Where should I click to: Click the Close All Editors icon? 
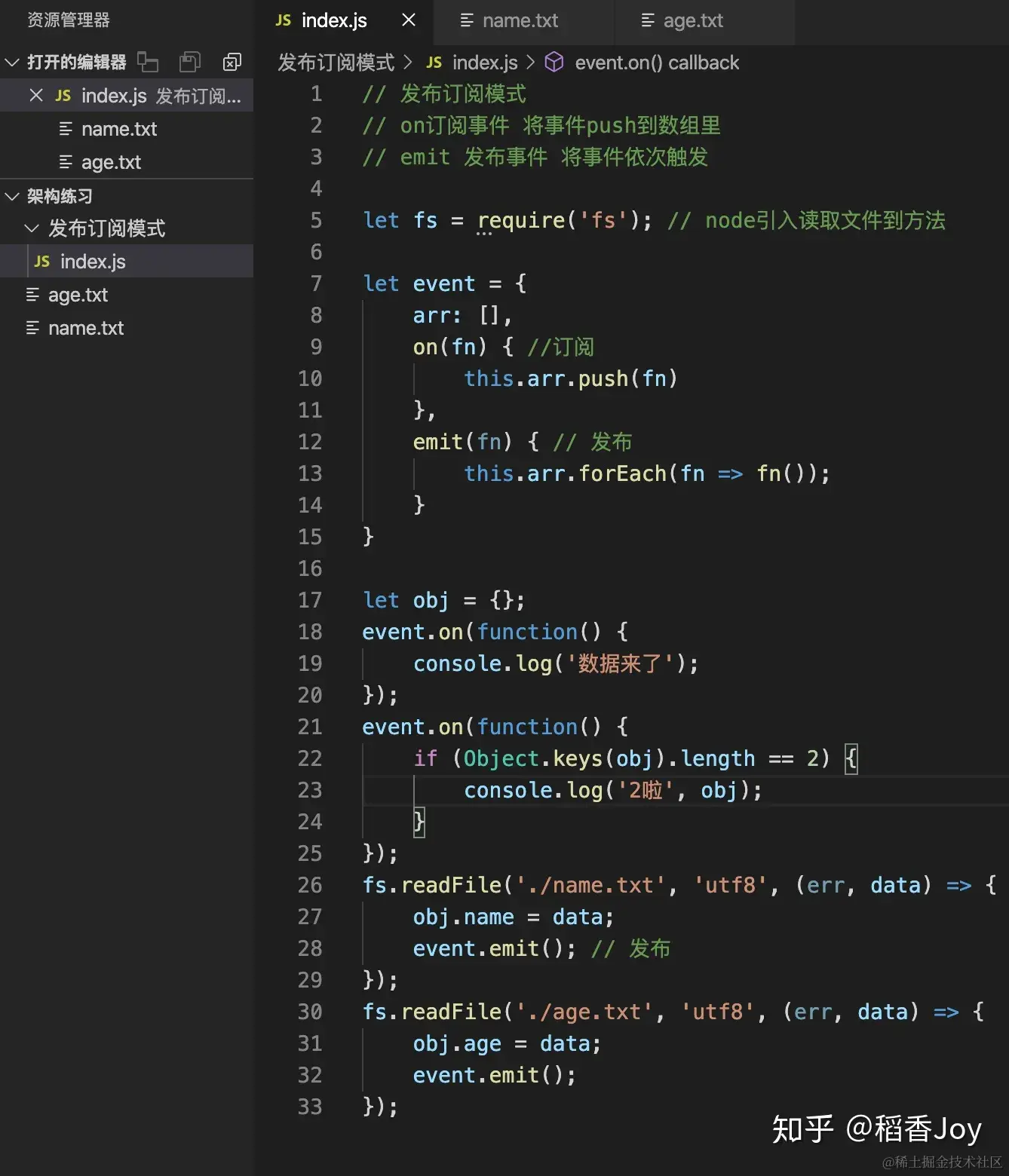point(232,62)
